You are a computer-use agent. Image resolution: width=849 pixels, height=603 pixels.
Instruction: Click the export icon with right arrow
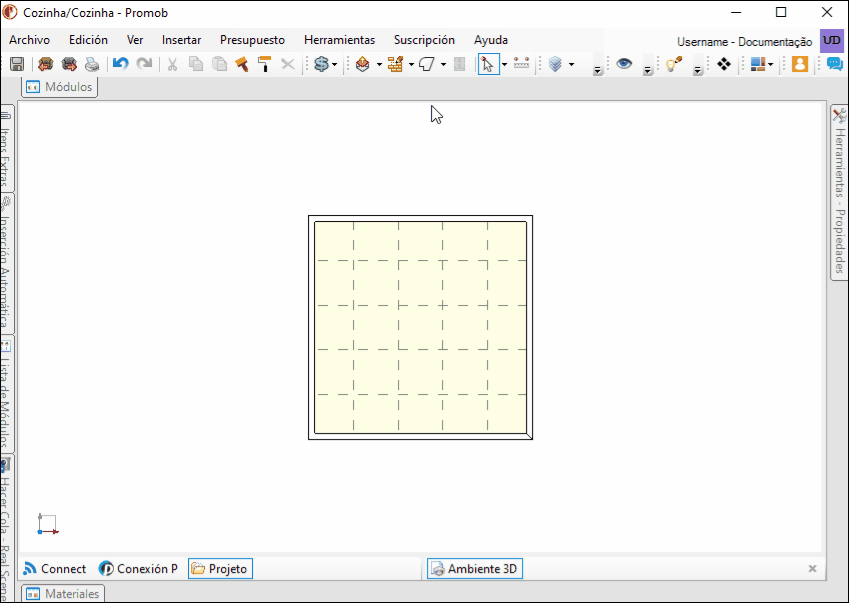click(x=69, y=64)
